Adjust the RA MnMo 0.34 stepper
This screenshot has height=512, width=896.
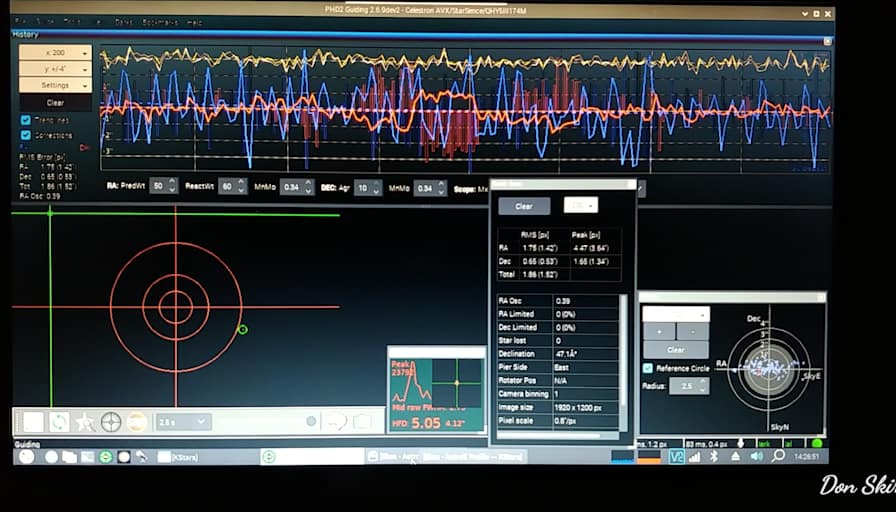point(297,187)
